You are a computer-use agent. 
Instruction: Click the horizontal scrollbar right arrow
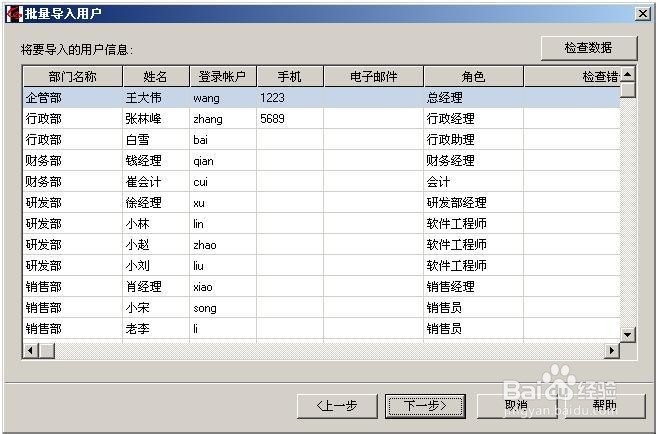tap(612, 350)
